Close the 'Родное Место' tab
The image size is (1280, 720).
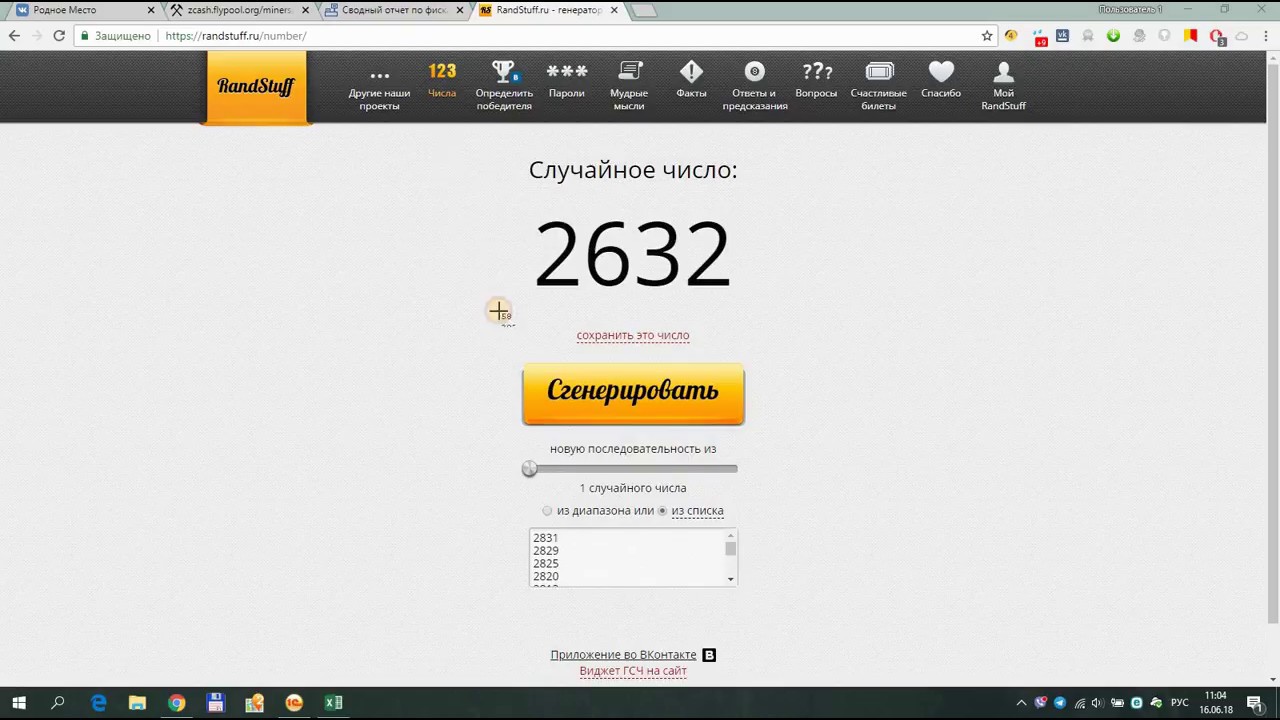pyautogui.click(x=151, y=10)
